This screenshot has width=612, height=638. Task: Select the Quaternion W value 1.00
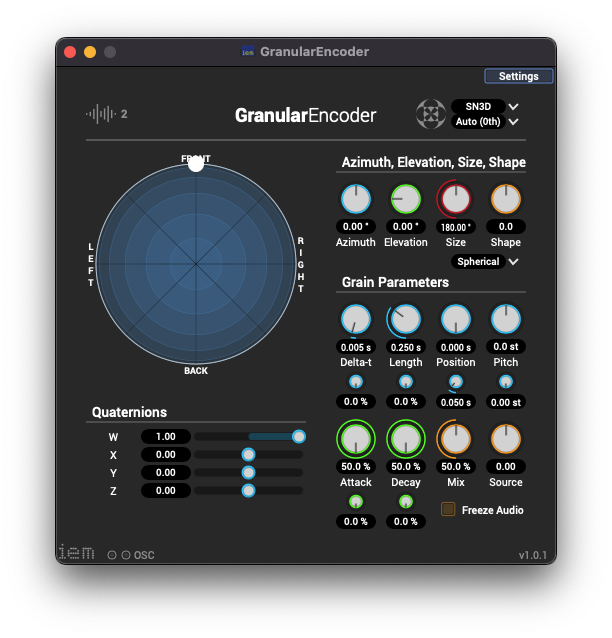click(x=166, y=437)
